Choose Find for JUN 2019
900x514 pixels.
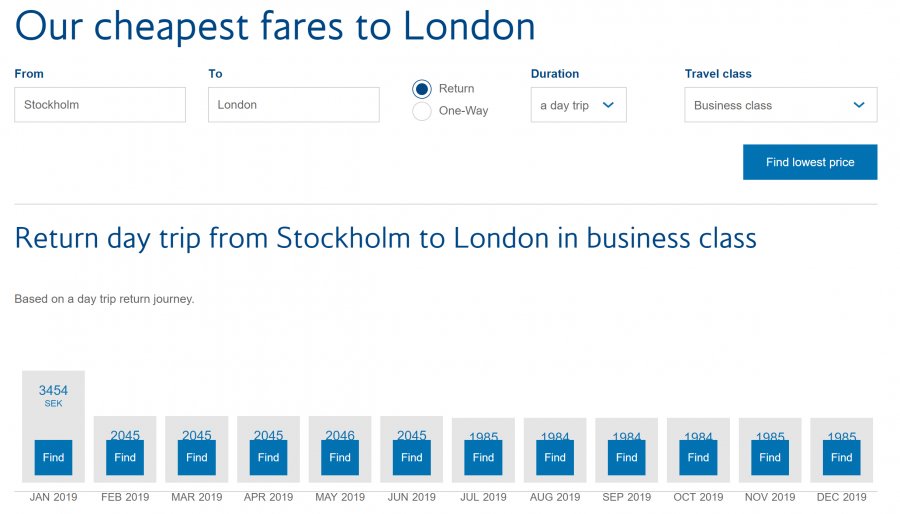pyautogui.click(x=412, y=457)
